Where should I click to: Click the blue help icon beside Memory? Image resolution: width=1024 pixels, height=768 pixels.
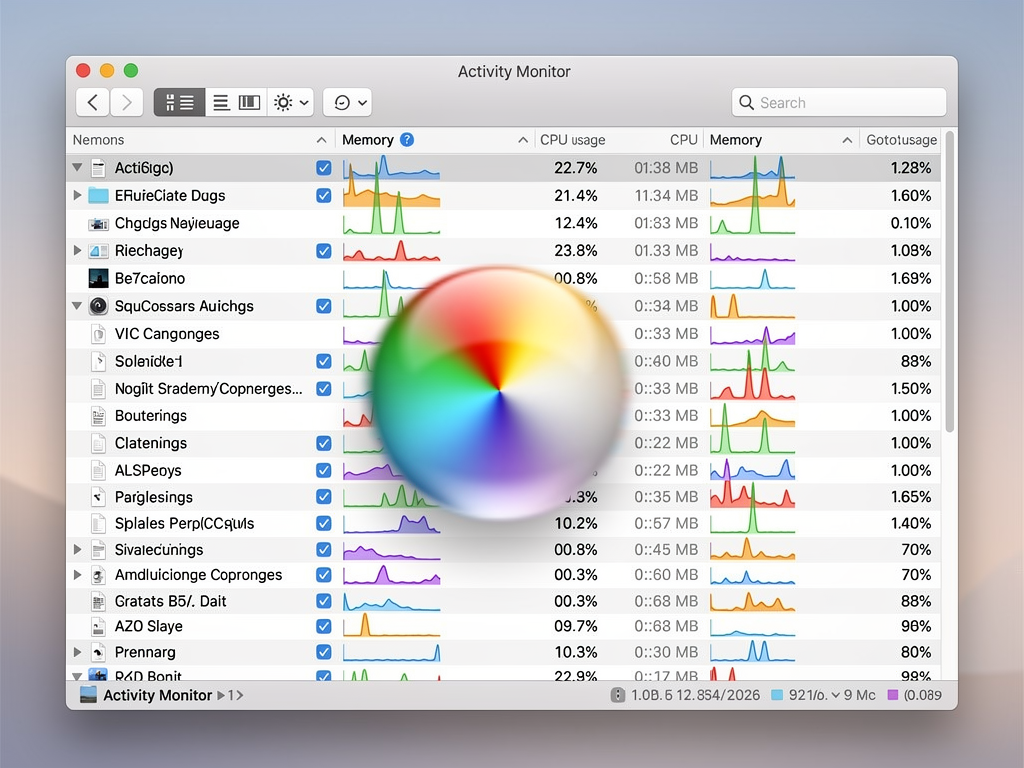[407, 140]
